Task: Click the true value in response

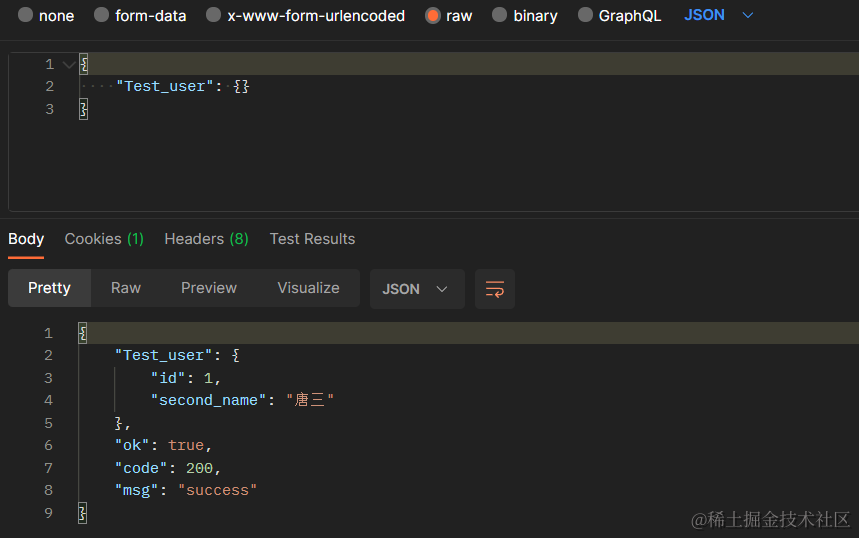Action: pyautogui.click(x=186, y=445)
